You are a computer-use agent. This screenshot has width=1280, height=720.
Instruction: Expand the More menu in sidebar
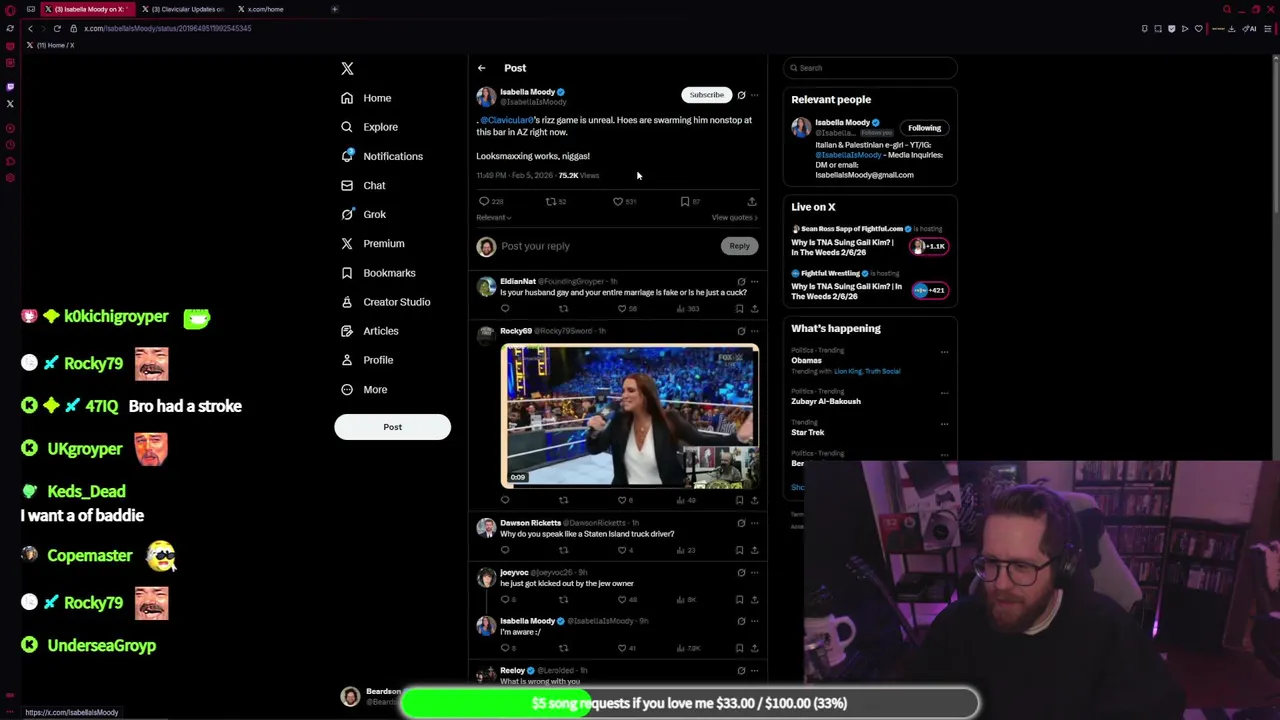(364, 389)
